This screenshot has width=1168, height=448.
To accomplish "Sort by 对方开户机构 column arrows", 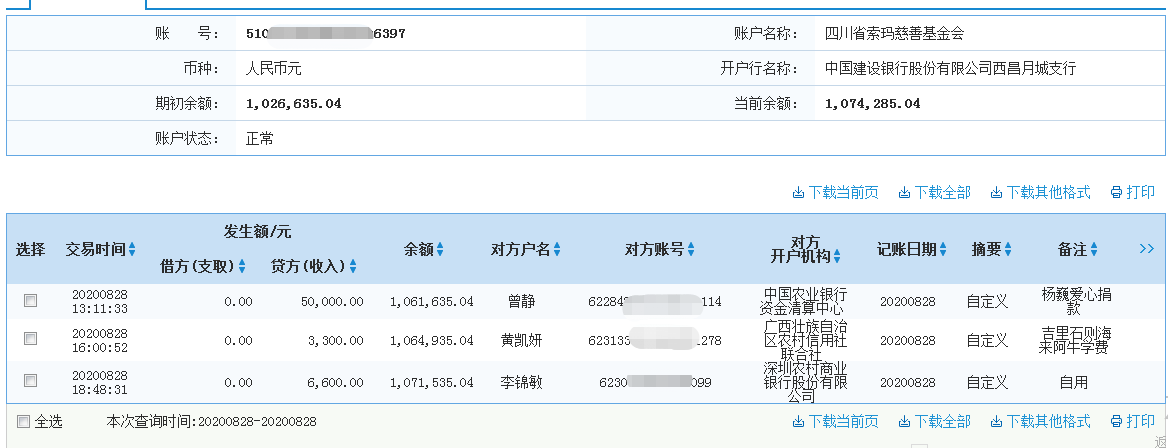I will (x=837, y=256).
